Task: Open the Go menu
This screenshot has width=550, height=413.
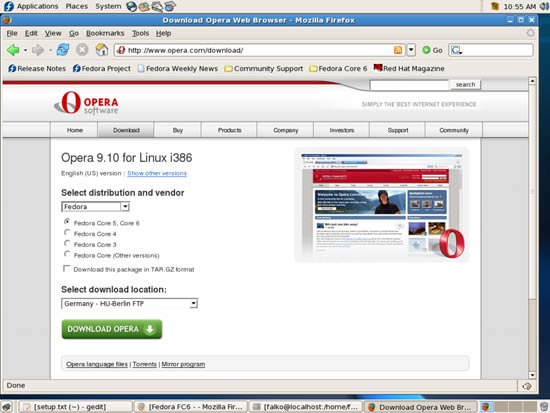Action: coord(74,33)
